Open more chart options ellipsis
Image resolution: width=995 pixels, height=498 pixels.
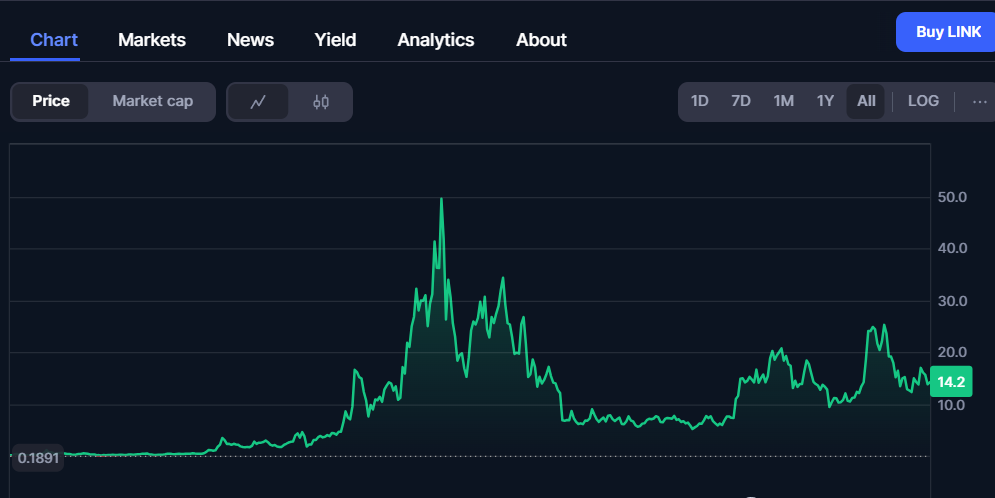[x=979, y=101]
